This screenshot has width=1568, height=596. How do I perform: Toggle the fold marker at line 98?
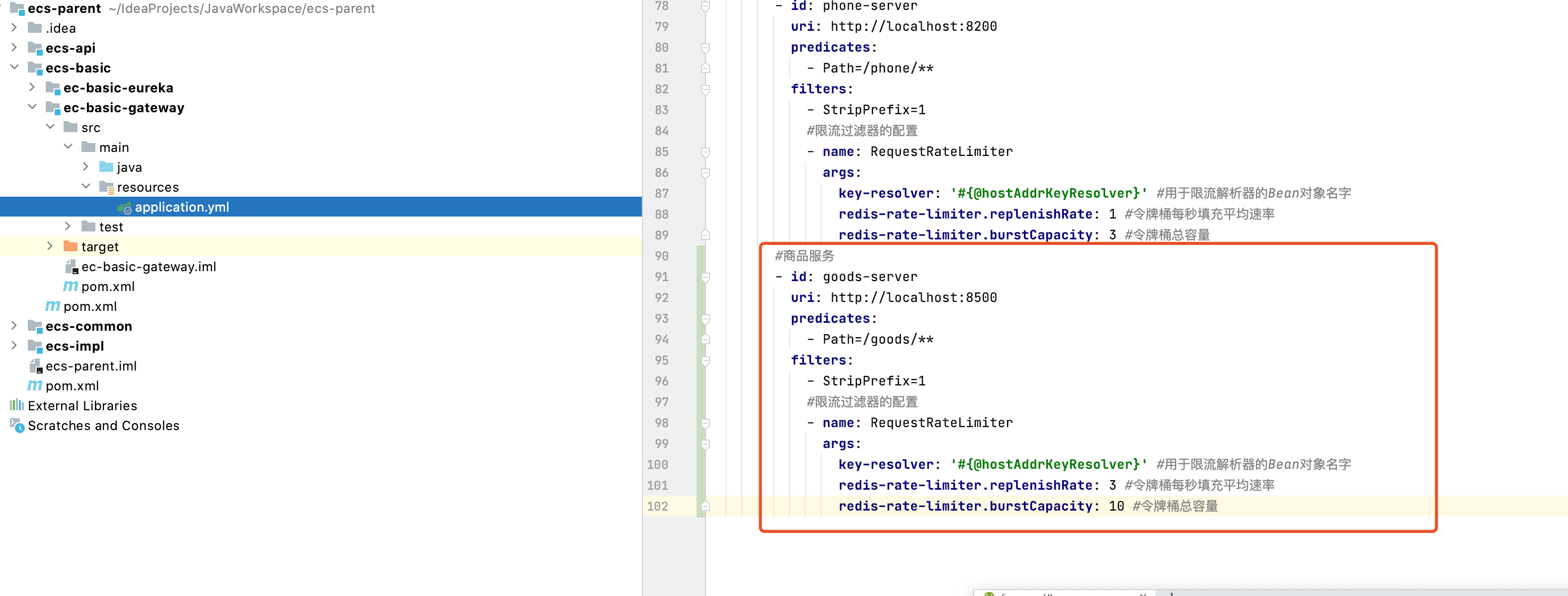coord(706,423)
